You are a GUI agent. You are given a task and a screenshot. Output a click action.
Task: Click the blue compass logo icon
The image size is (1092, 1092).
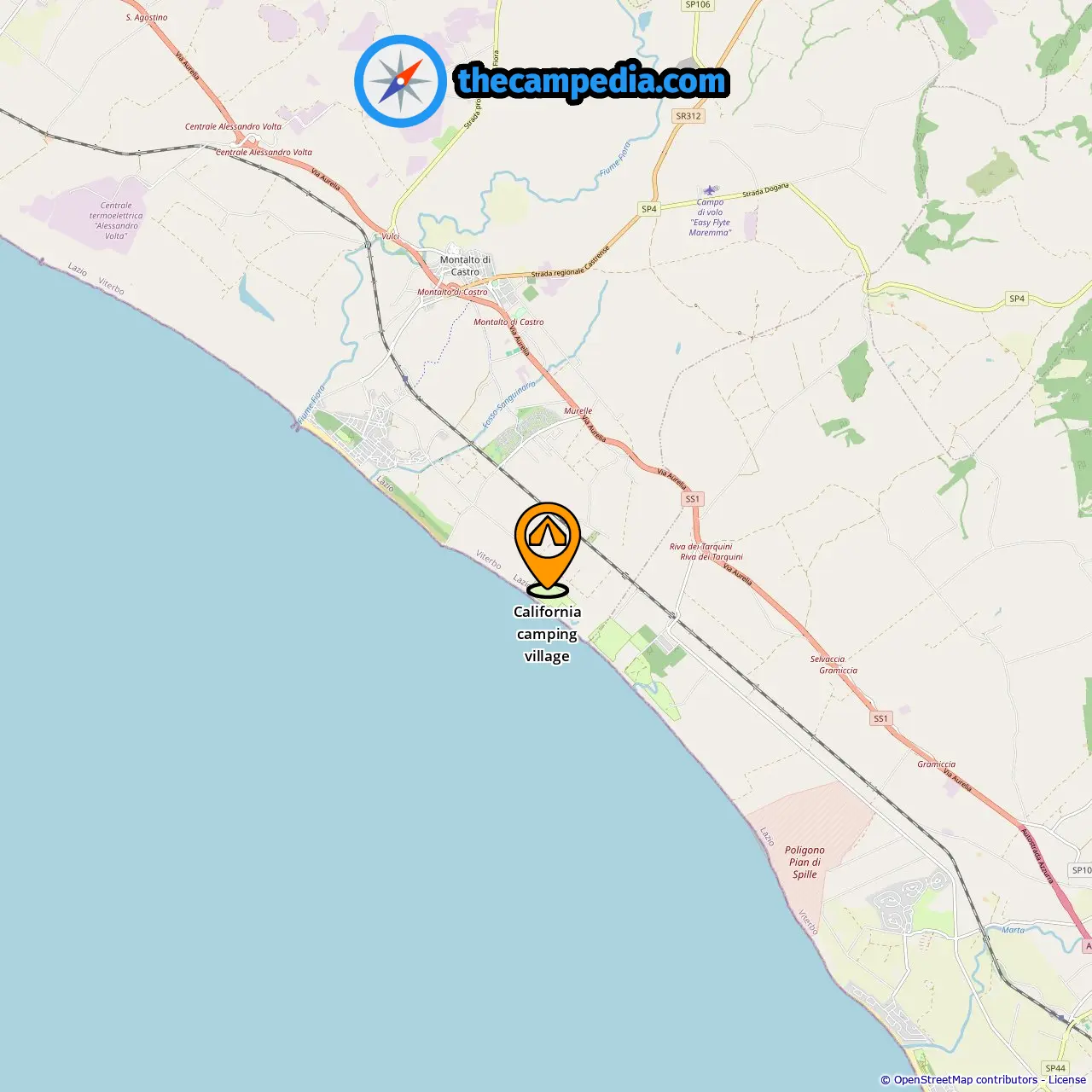coord(400,81)
